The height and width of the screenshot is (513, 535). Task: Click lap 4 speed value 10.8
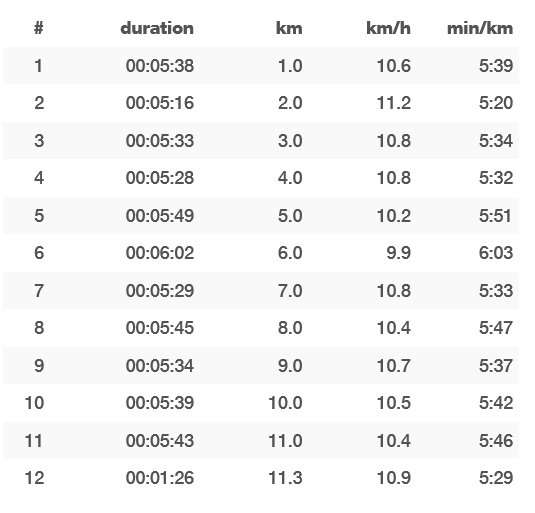393,178
